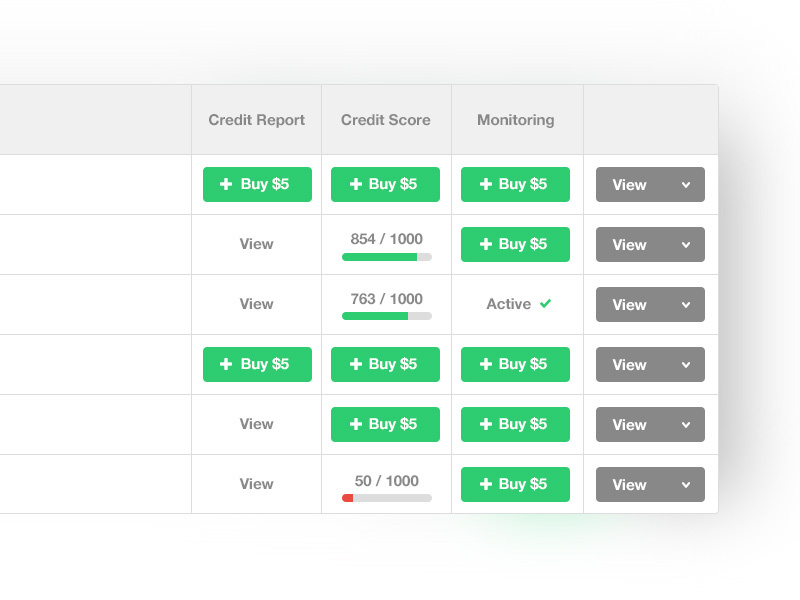Buy the credit report in the first row
Viewport: 800px width, 600px height.
pyautogui.click(x=257, y=184)
